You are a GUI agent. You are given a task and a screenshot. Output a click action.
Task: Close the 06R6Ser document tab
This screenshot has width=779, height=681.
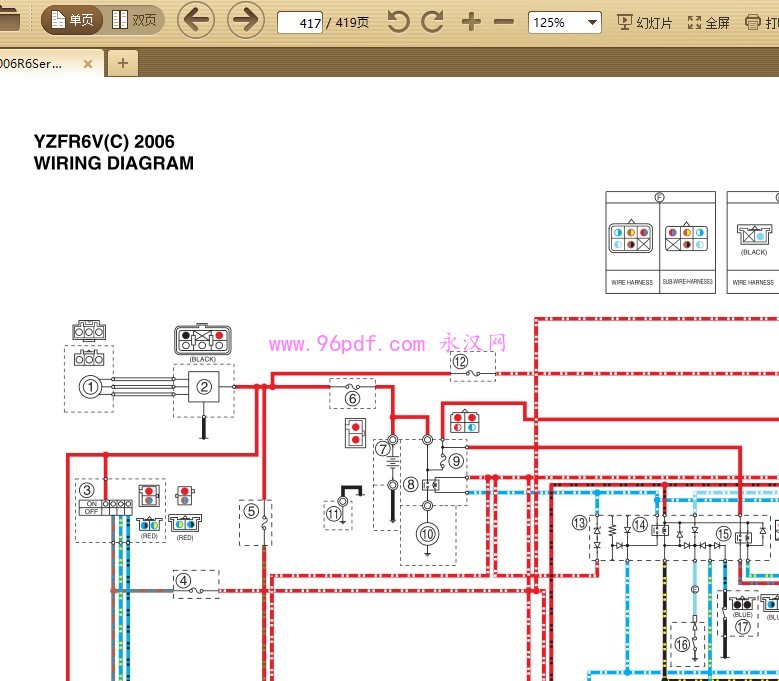pyautogui.click(x=88, y=64)
